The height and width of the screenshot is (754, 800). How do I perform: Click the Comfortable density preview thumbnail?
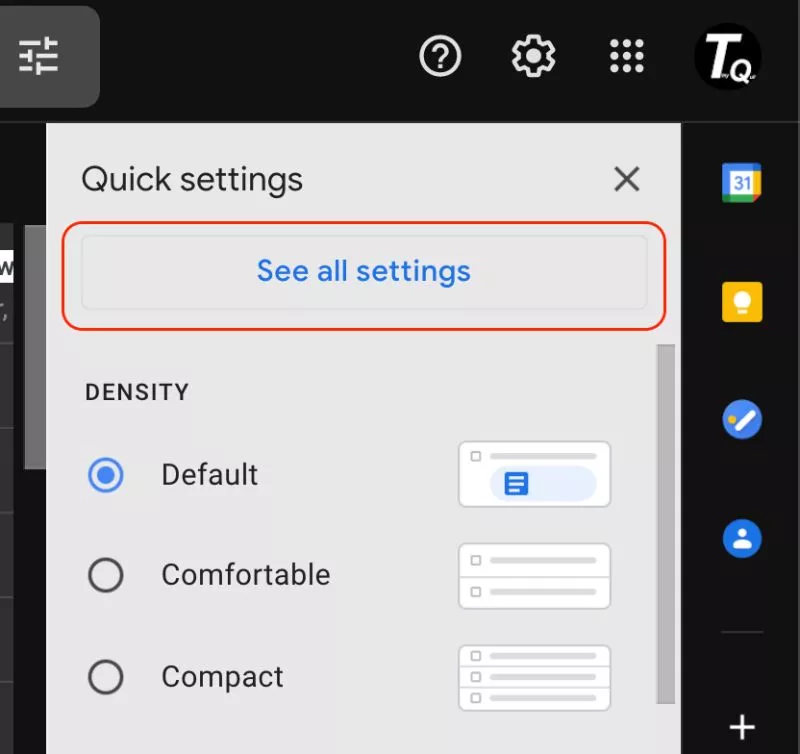point(534,576)
